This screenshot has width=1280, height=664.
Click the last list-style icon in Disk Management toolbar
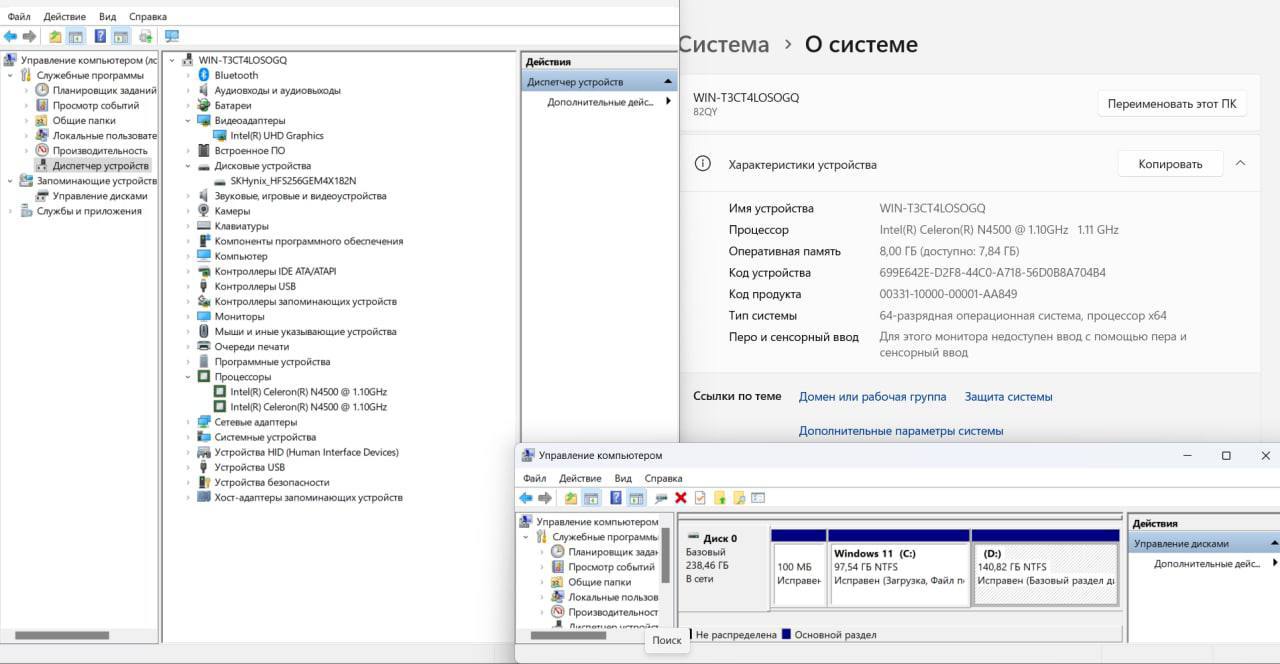pos(758,498)
